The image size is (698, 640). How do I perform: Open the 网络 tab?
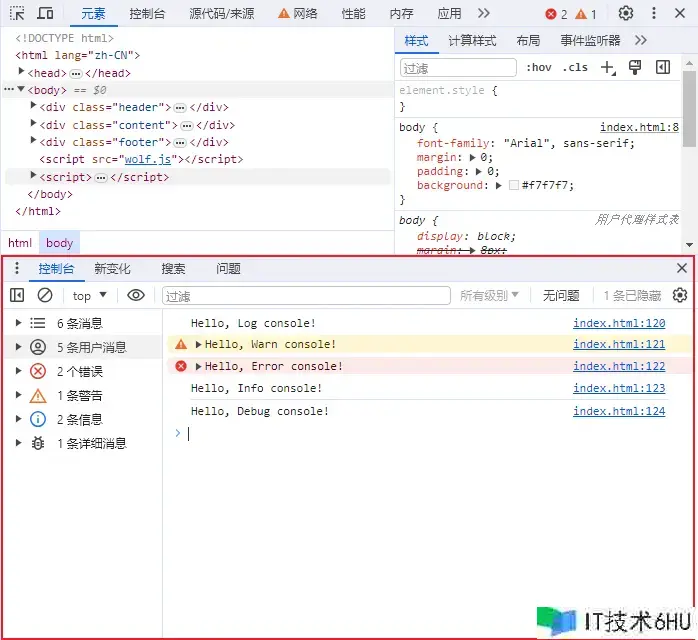297,14
